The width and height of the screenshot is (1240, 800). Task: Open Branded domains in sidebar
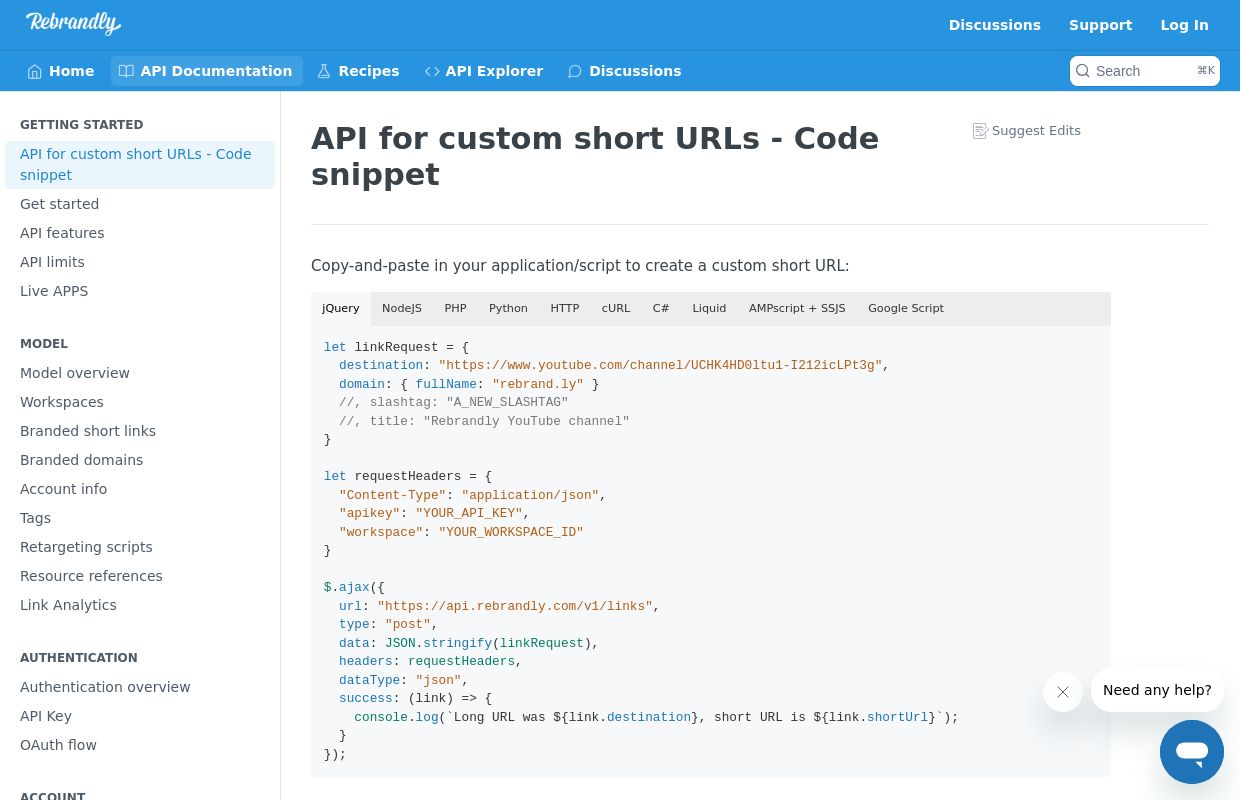tap(140, 460)
